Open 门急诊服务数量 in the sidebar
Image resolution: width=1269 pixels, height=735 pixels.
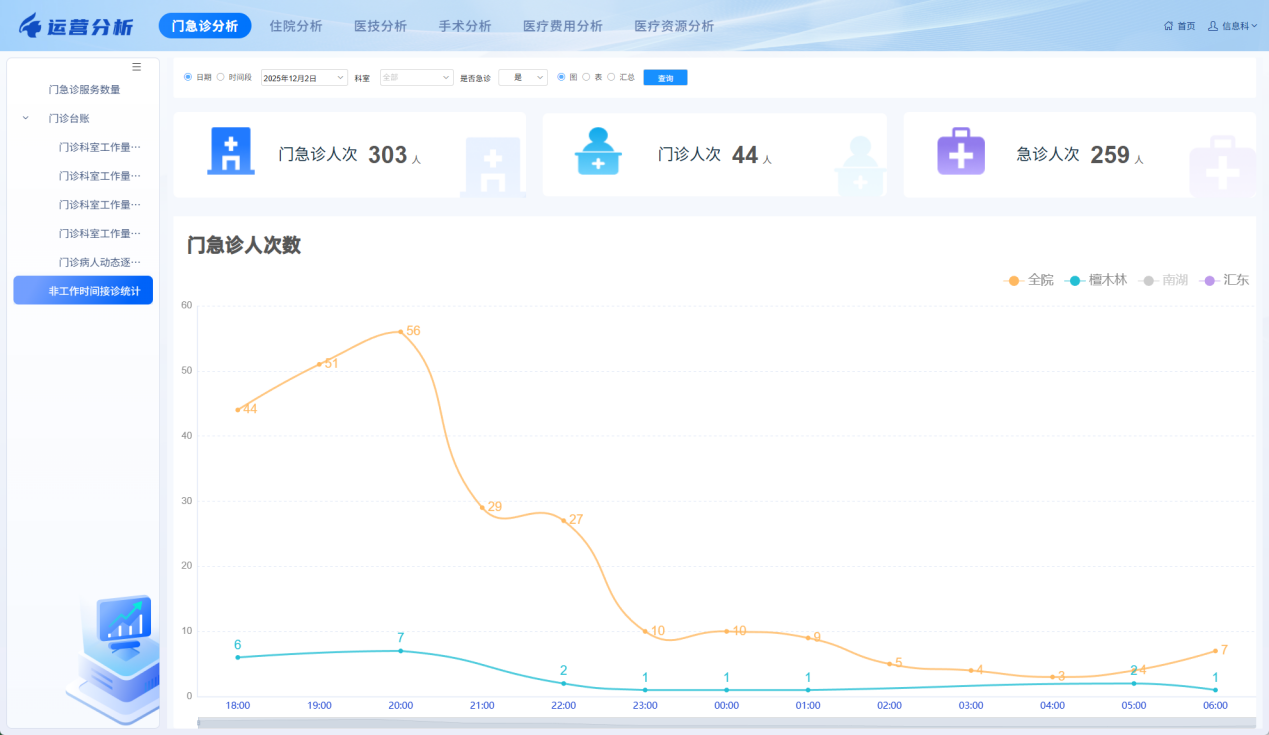point(84,90)
